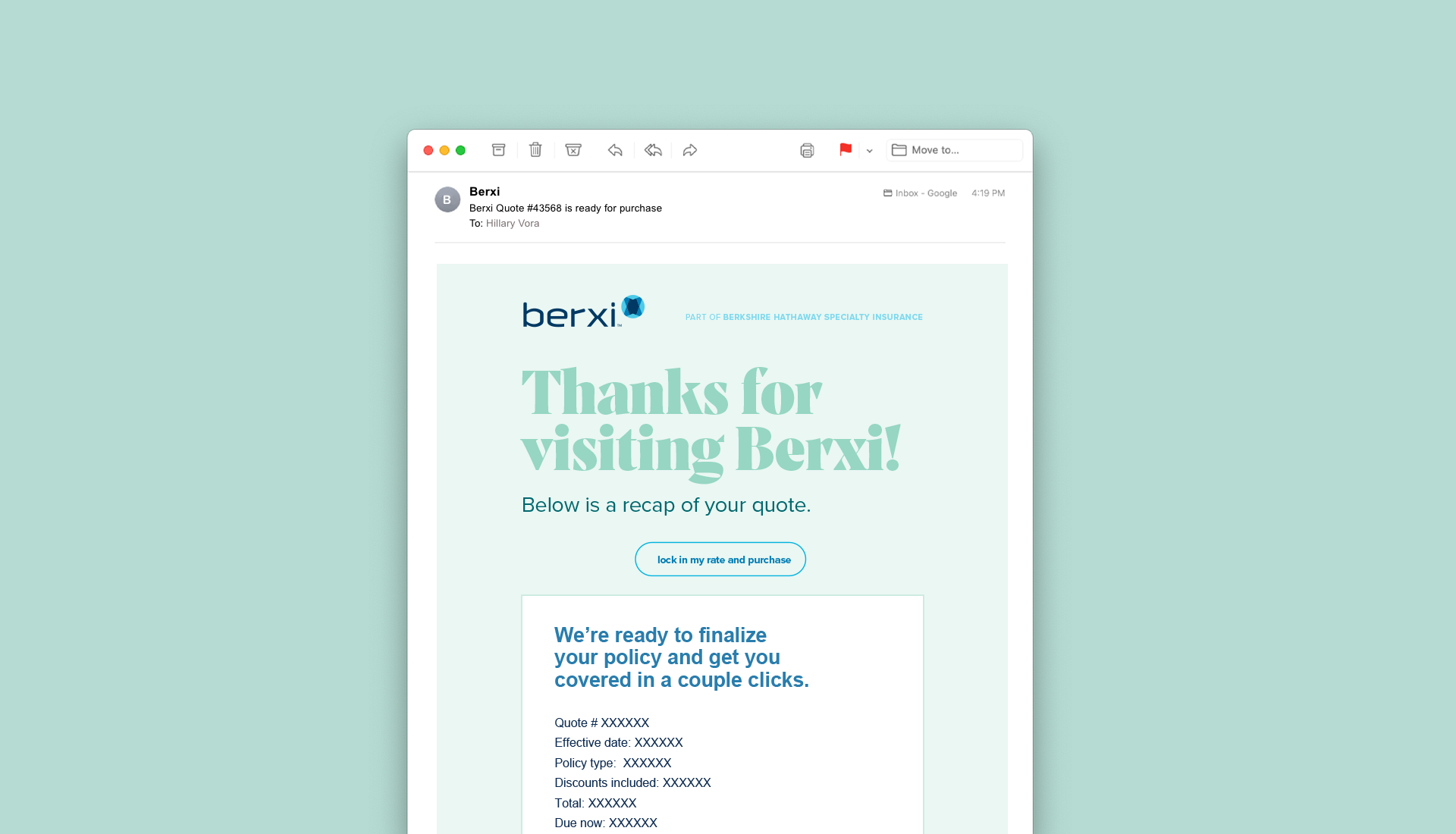The width and height of the screenshot is (1456, 834).
Task: Click the green full-screen window button
Action: (460, 150)
